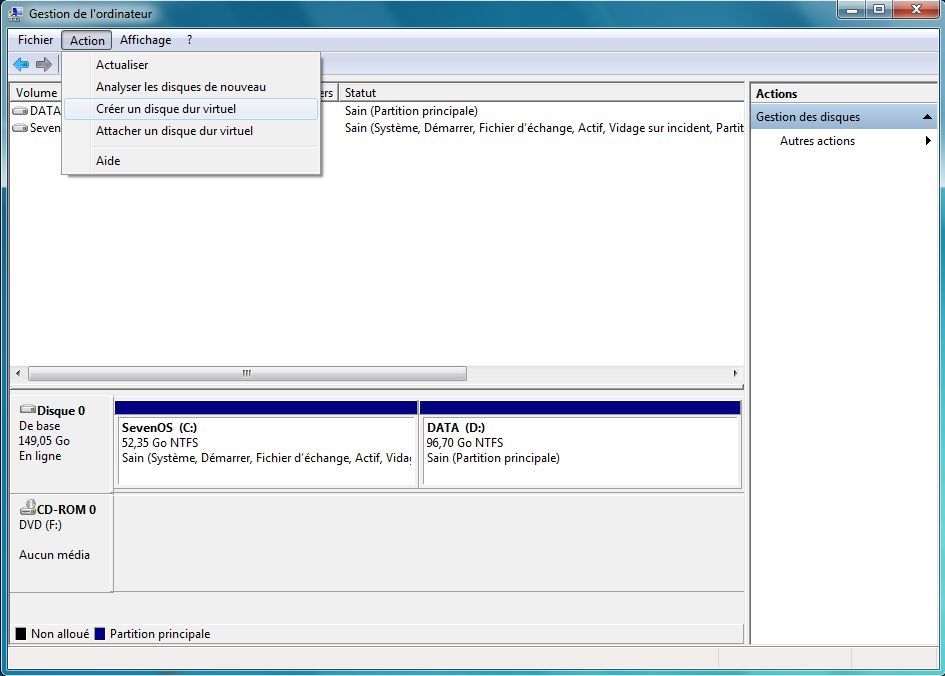This screenshot has height=676, width=945.
Task: Click the 'Partition principale' legend label
Action: [160, 634]
